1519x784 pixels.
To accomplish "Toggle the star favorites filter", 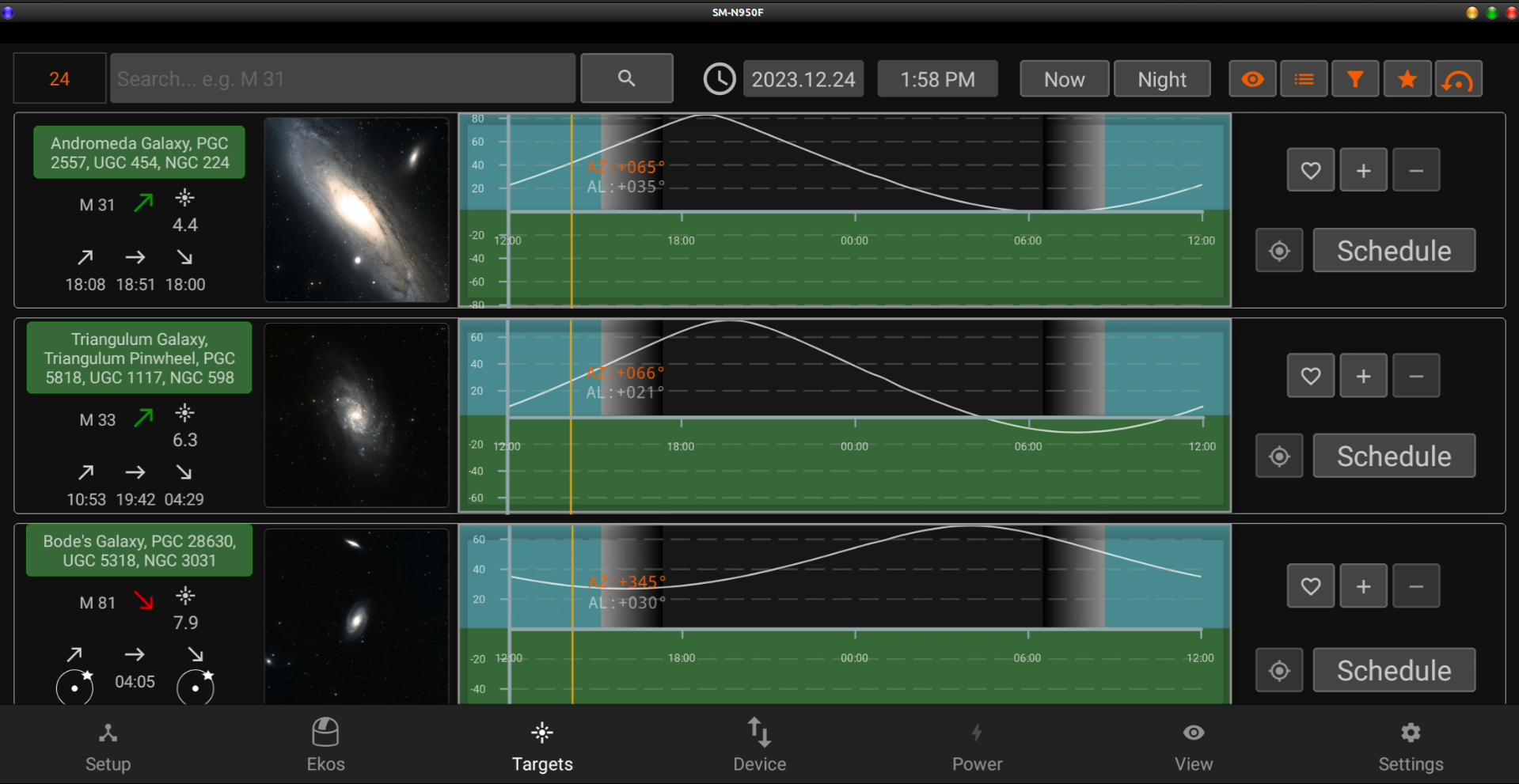I will (x=1407, y=79).
